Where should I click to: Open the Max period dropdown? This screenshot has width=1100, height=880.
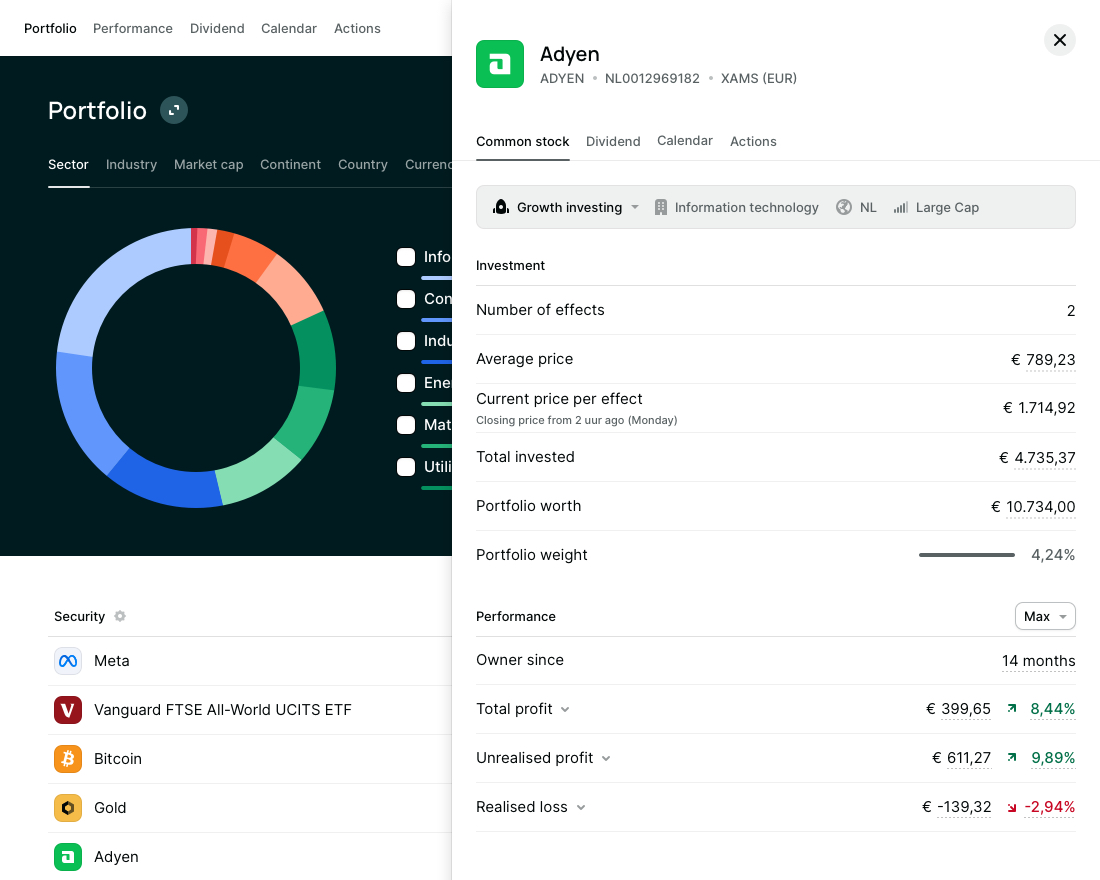[1045, 616]
